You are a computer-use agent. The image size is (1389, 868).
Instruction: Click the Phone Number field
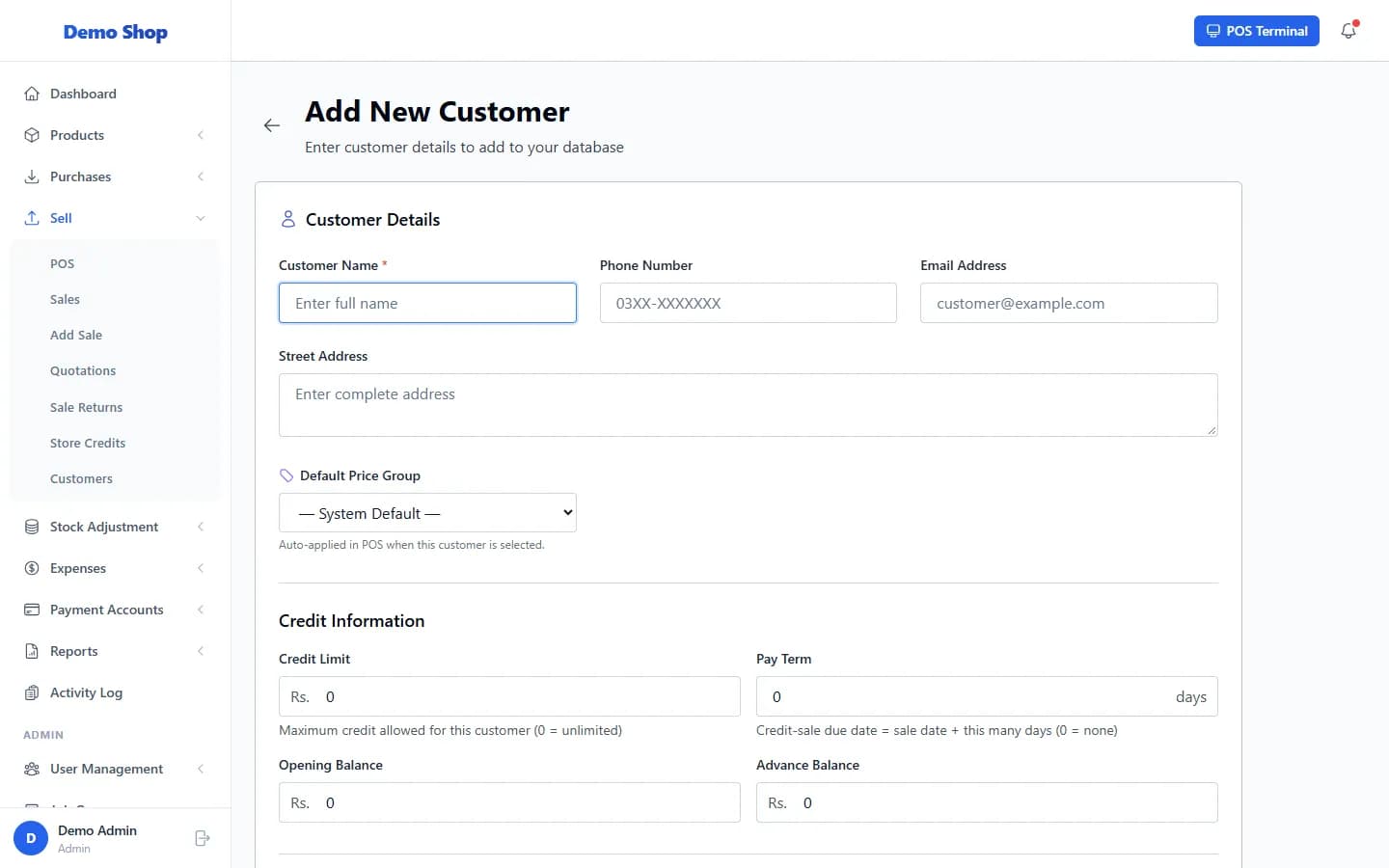click(749, 303)
